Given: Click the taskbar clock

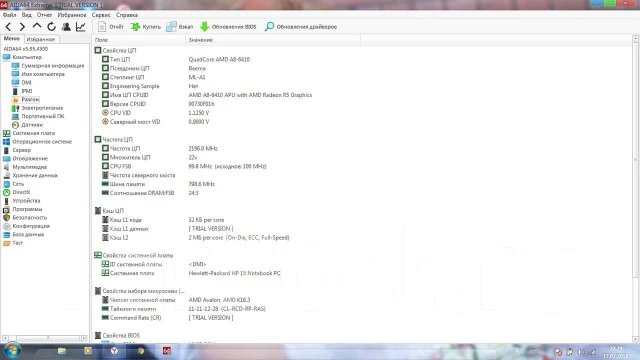Looking at the screenshot, I should click(x=615, y=352).
